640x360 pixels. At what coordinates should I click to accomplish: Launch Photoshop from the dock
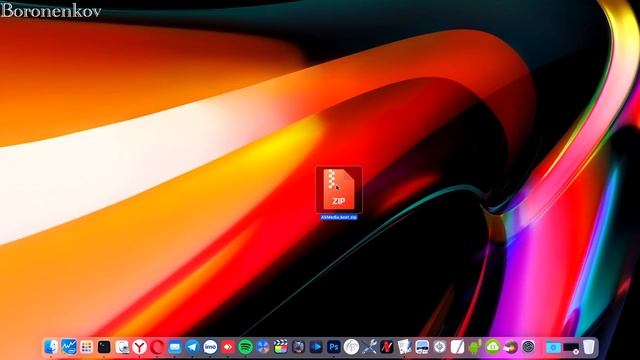coord(333,347)
